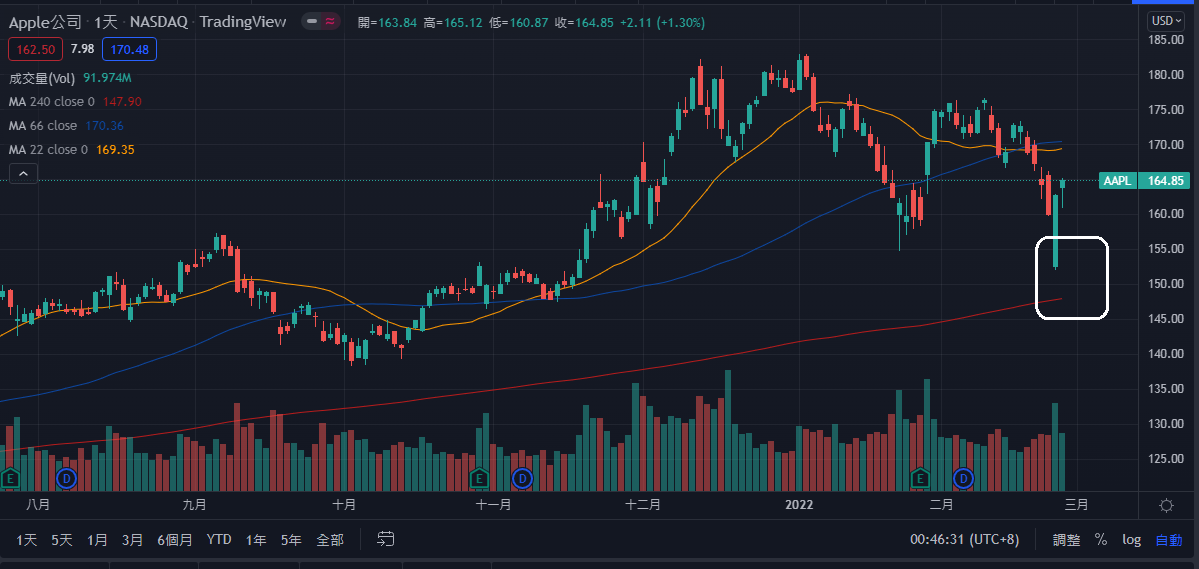Open the go-to-date calendar icon
The width and height of the screenshot is (1199, 569).
(386, 539)
